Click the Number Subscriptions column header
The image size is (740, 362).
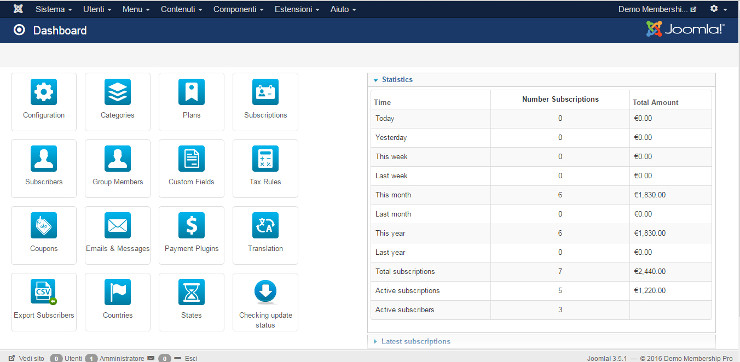click(x=560, y=99)
